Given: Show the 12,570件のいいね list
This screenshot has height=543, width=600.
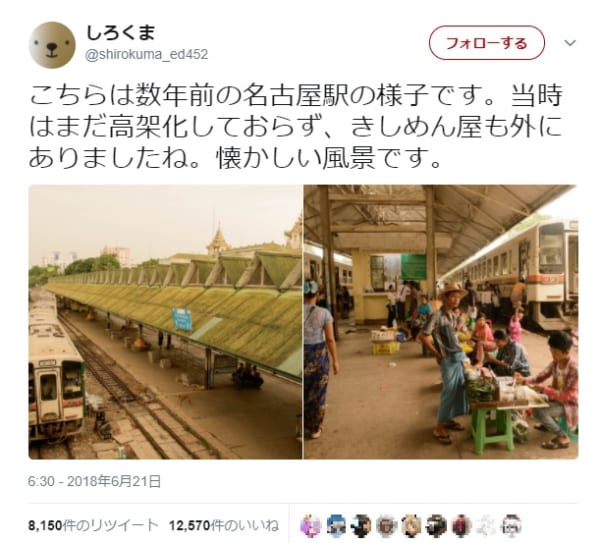Looking at the screenshot, I should click(x=224, y=525).
